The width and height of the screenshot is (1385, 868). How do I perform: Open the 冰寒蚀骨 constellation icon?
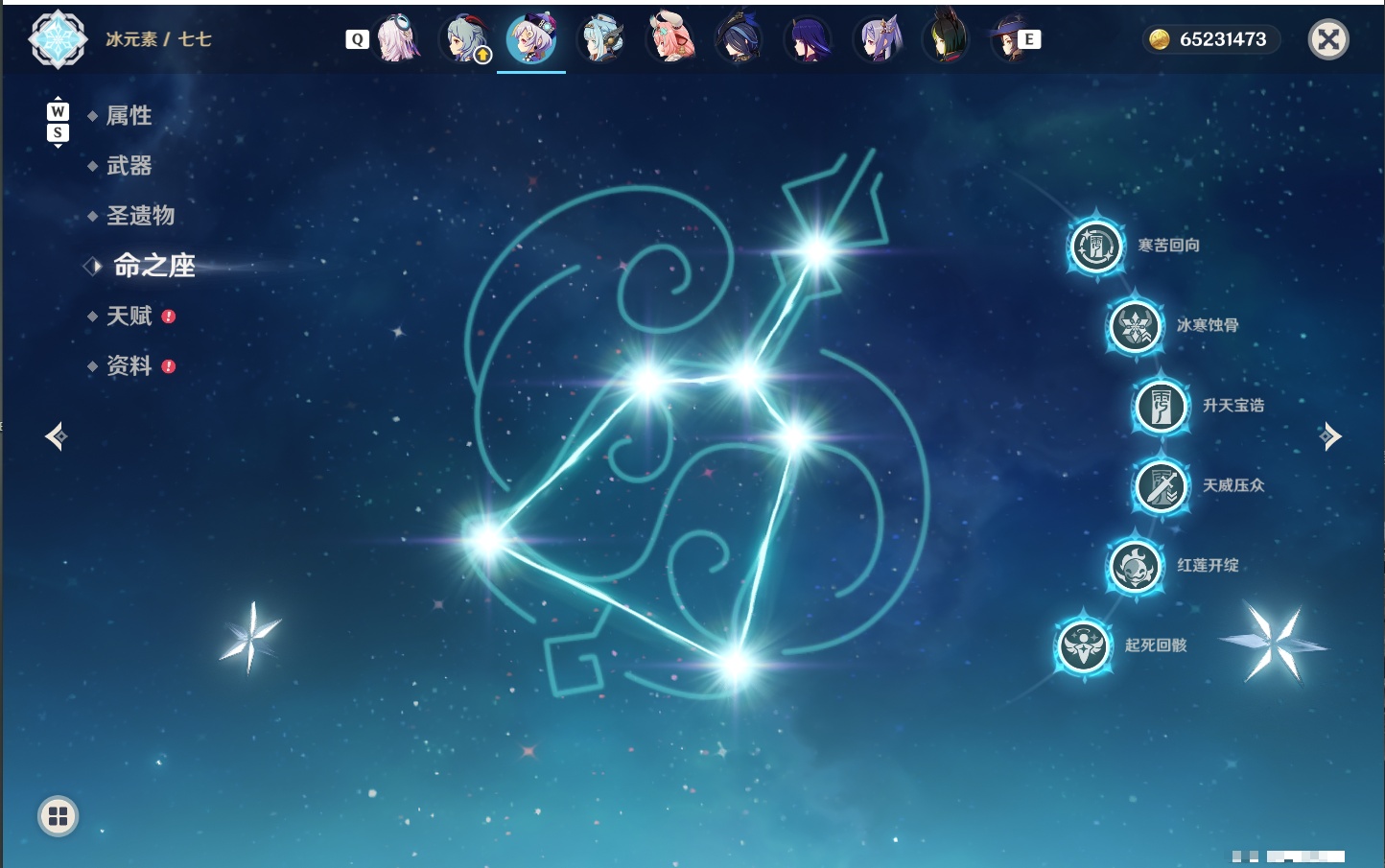tap(1135, 326)
